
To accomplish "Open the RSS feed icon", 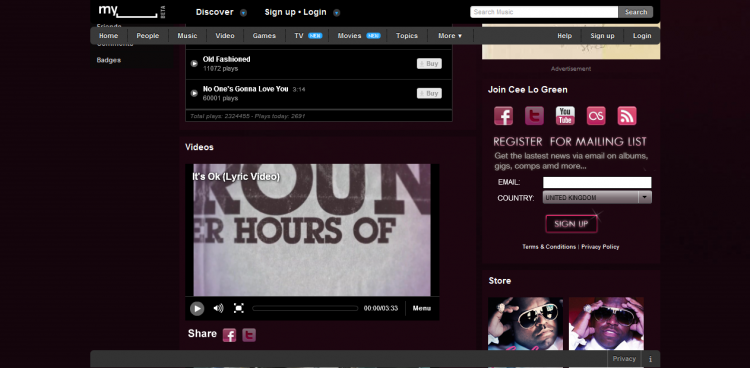I will point(627,116).
